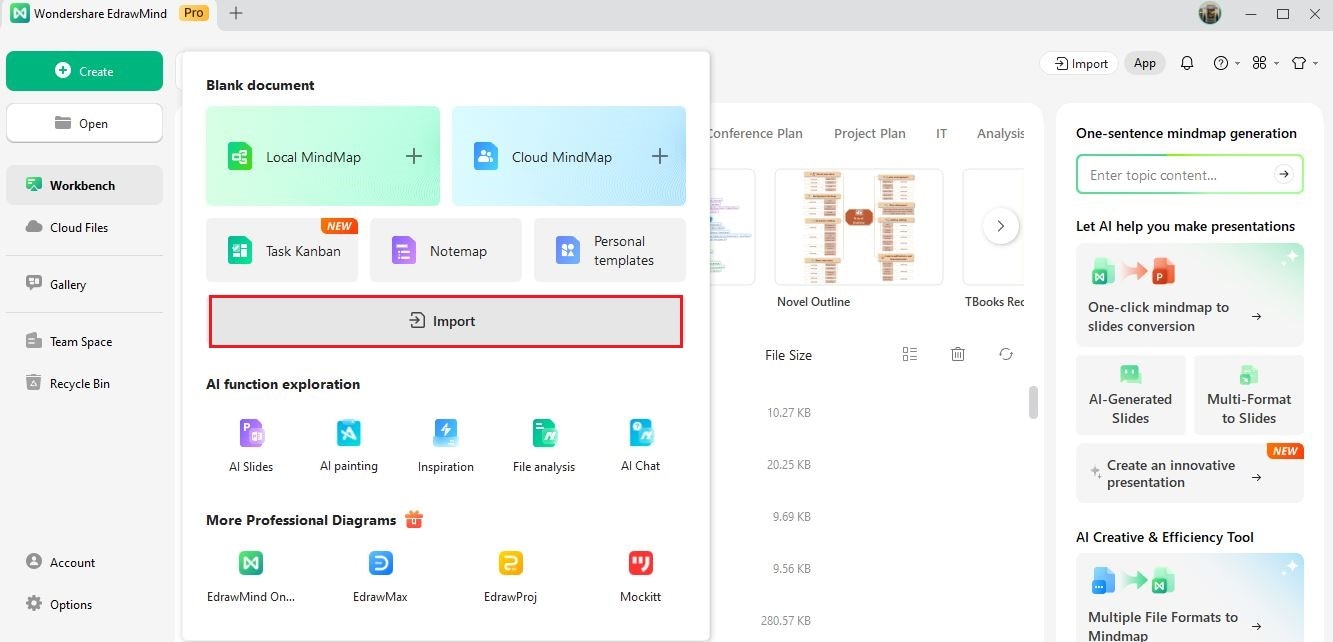1333x642 pixels.
Task: Click the trash delete icon above file list
Action: (x=958, y=354)
